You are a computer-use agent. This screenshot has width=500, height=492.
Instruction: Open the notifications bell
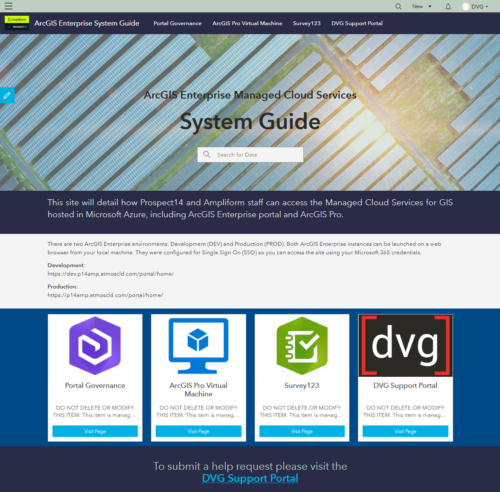pyautogui.click(x=448, y=6)
